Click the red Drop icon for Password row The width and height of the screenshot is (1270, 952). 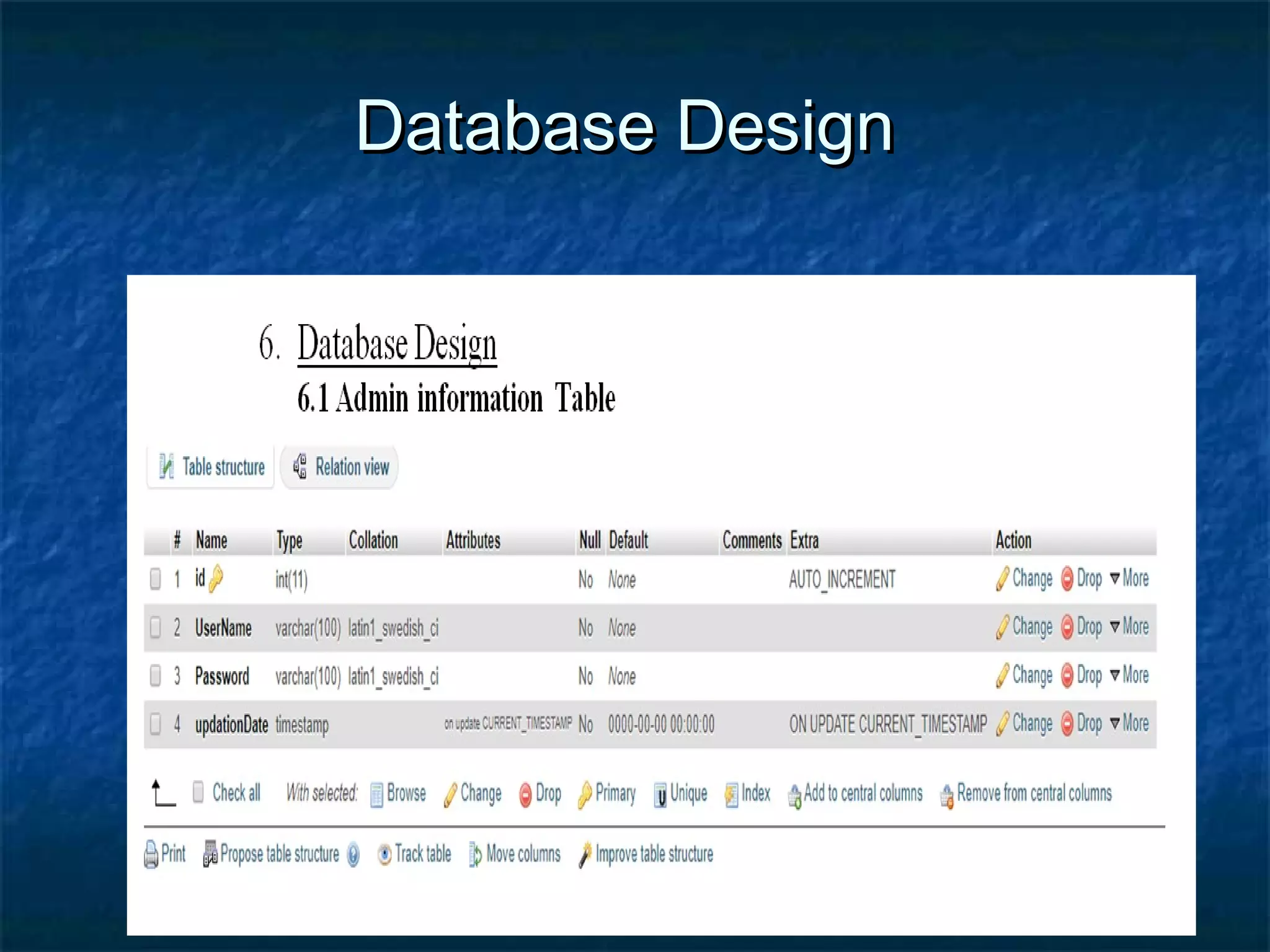(1067, 676)
